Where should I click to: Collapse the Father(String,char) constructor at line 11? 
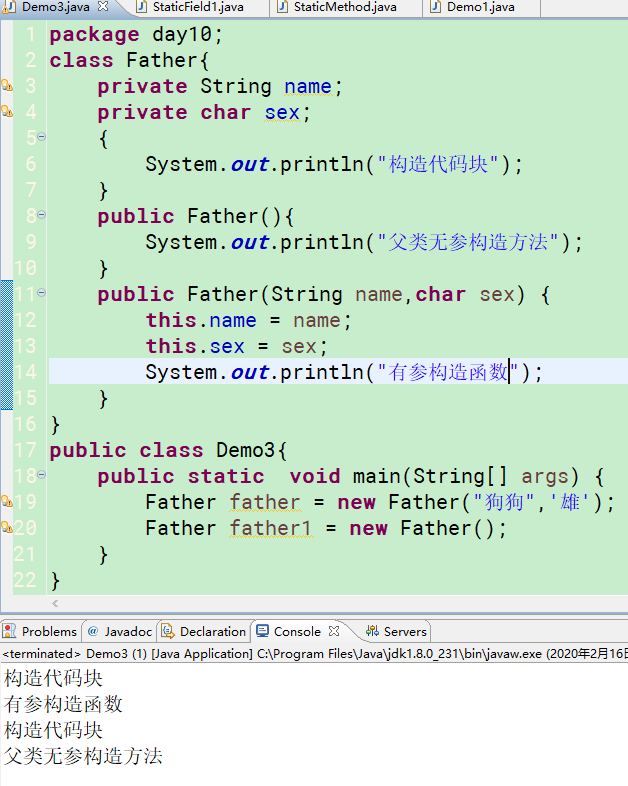tap(42, 293)
